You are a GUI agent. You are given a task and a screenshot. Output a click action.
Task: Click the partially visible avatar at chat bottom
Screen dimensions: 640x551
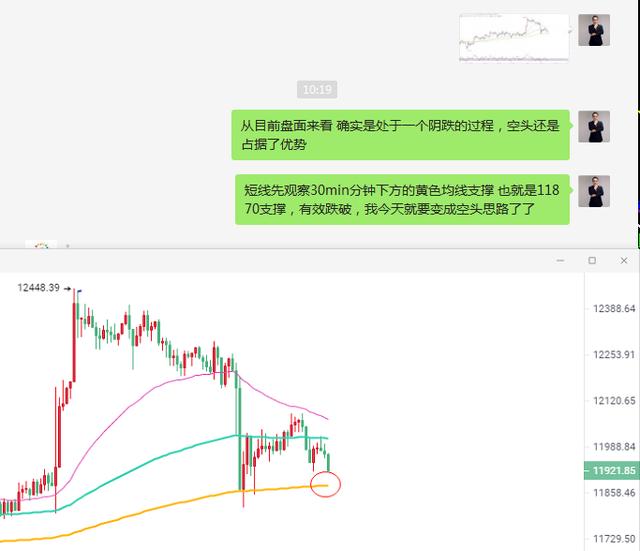pos(41,244)
